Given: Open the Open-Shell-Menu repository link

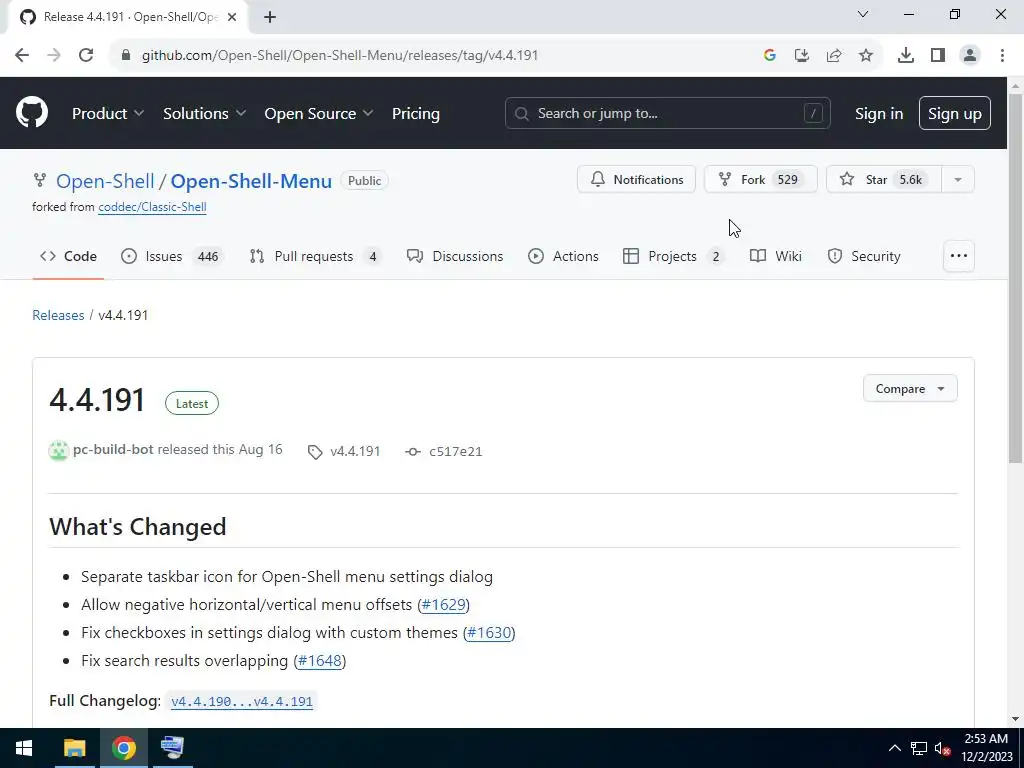Looking at the screenshot, I should click(251, 181).
